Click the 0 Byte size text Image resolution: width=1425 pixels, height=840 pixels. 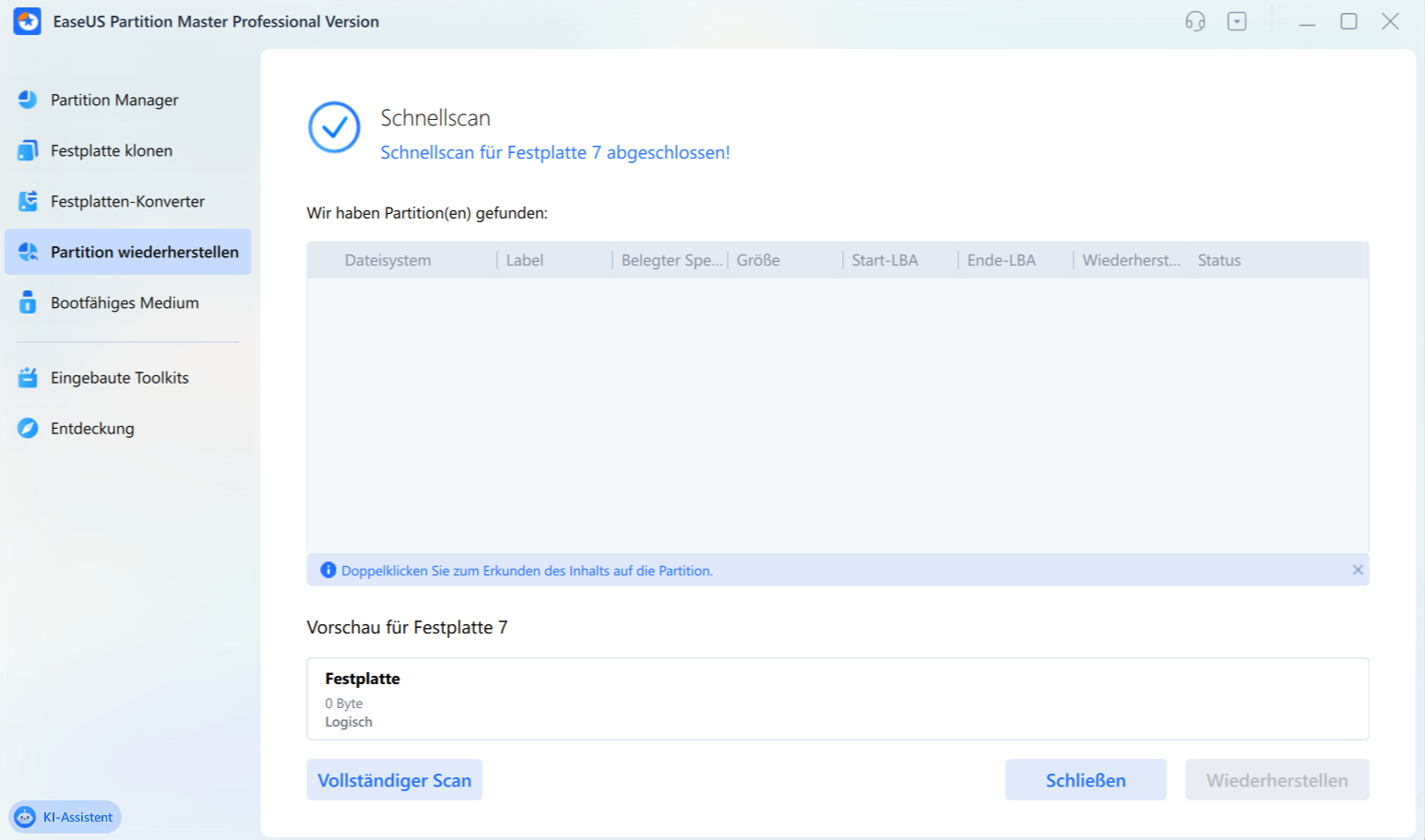(344, 704)
